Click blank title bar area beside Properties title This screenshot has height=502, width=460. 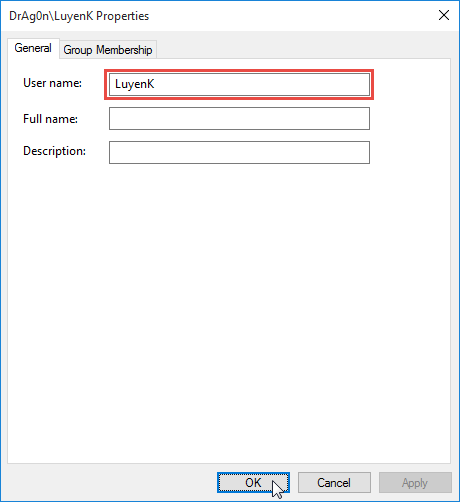pyautogui.click(x=290, y=16)
